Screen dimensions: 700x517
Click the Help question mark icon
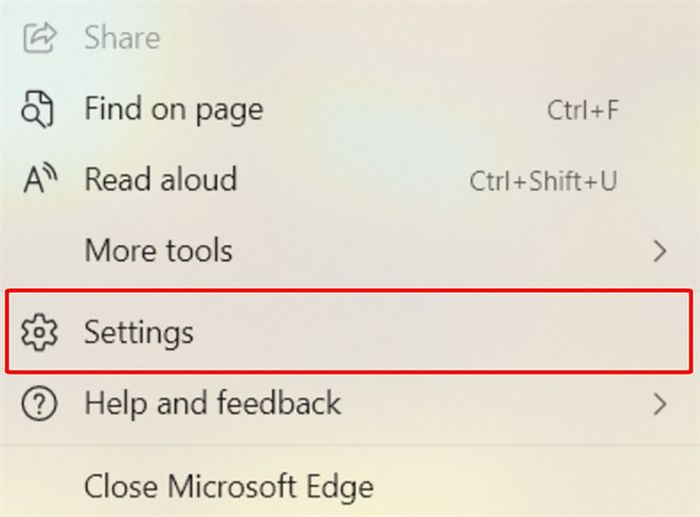coord(39,404)
